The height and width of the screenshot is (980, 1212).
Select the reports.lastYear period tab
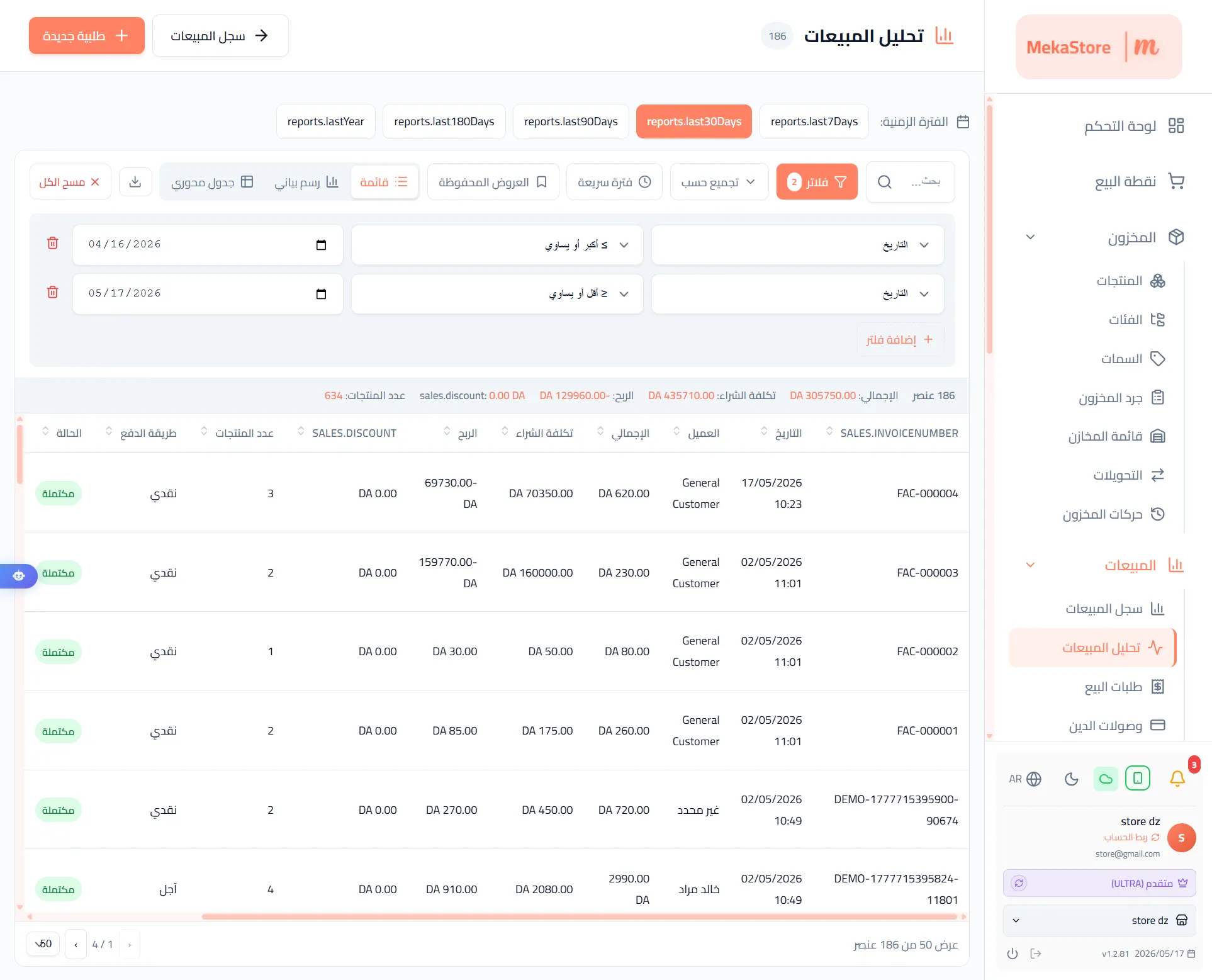326,121
